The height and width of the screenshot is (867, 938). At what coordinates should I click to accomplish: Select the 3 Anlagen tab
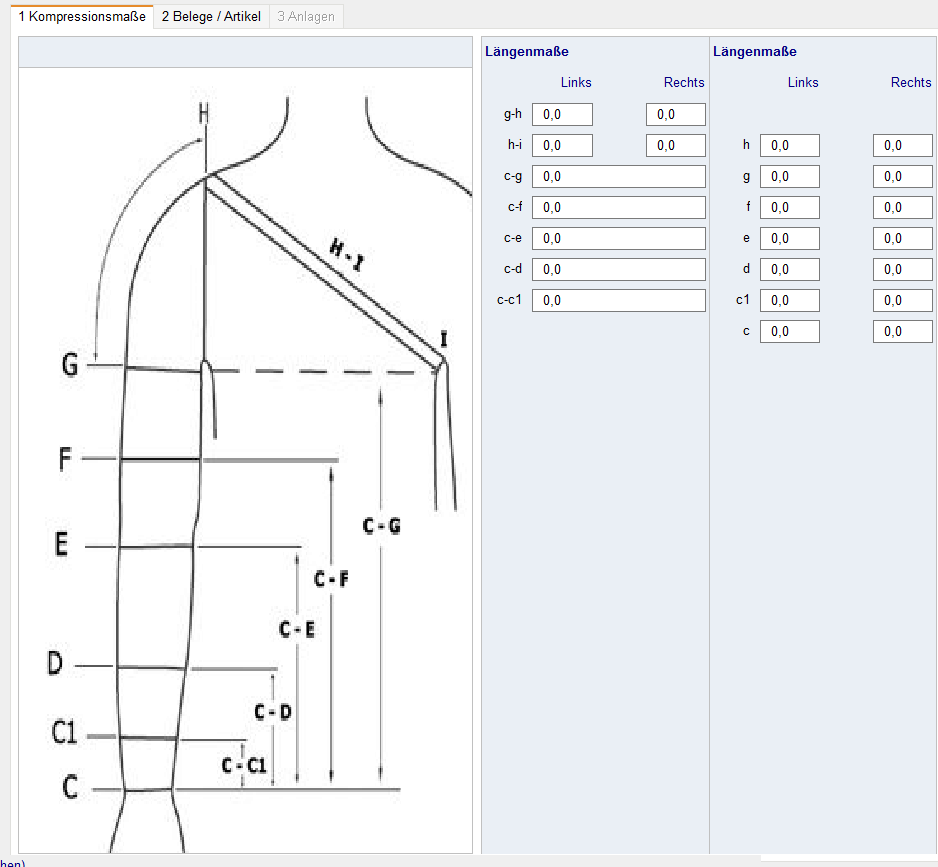[307, 16]
